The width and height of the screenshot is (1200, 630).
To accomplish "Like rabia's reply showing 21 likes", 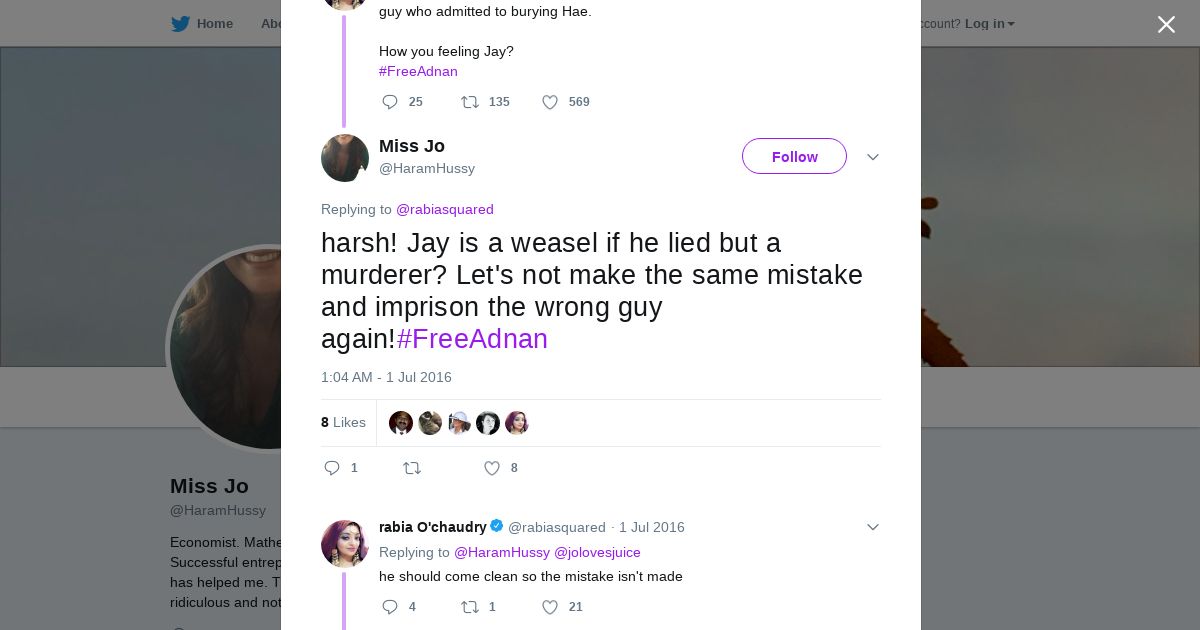I will (550, 607).
